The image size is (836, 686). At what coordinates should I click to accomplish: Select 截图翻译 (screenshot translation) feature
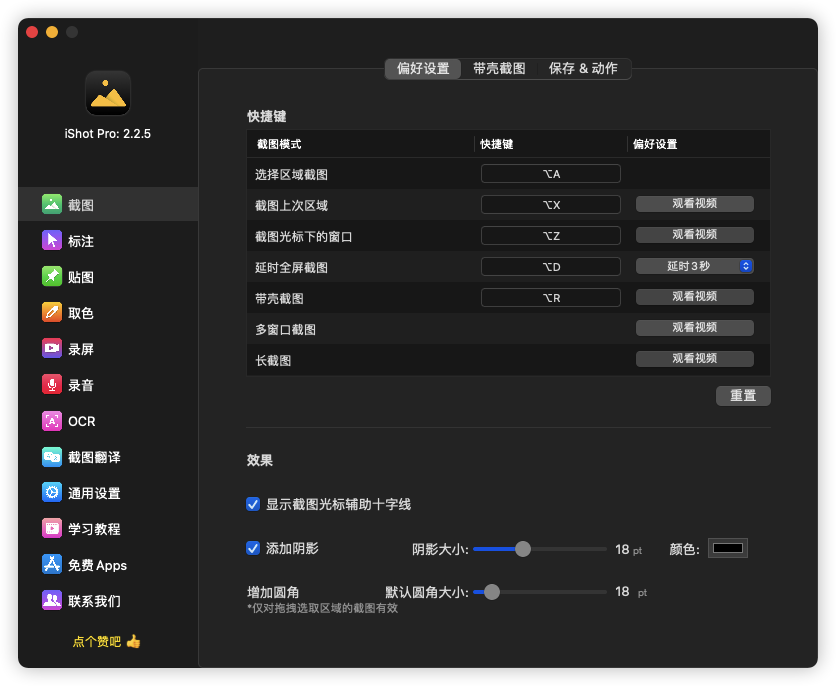pyautogui.click(x=80, y=457)
